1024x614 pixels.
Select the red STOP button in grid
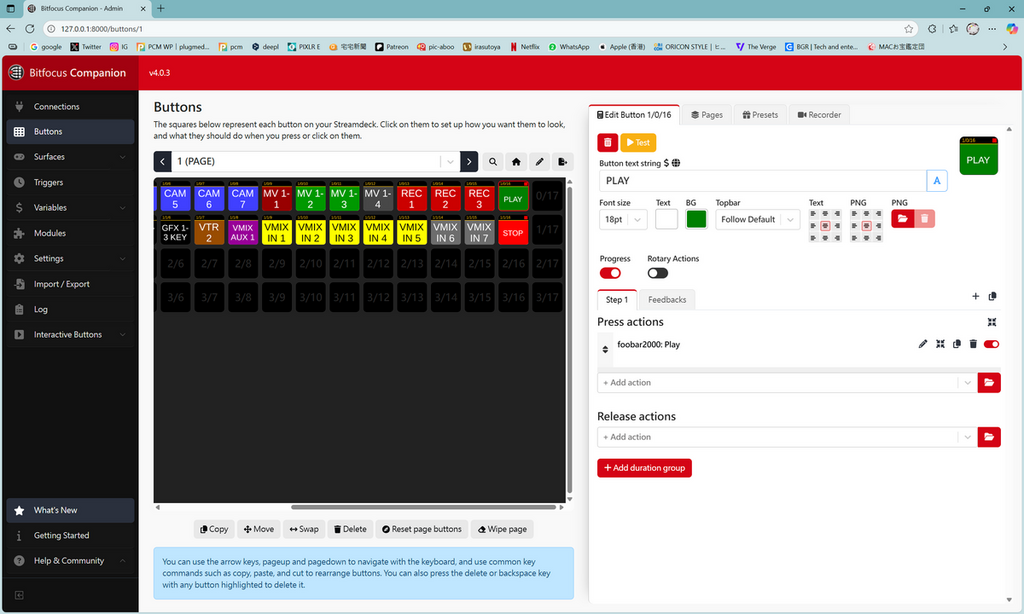(513, 232)
